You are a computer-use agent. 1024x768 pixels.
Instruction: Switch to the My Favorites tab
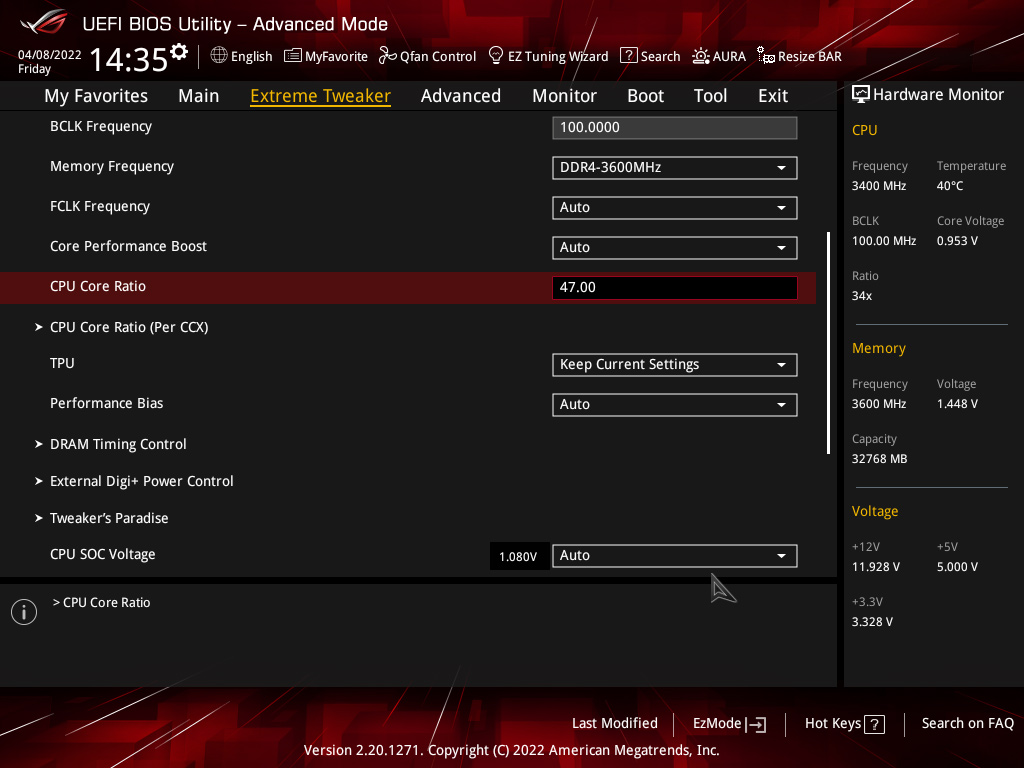pos(96,96)
